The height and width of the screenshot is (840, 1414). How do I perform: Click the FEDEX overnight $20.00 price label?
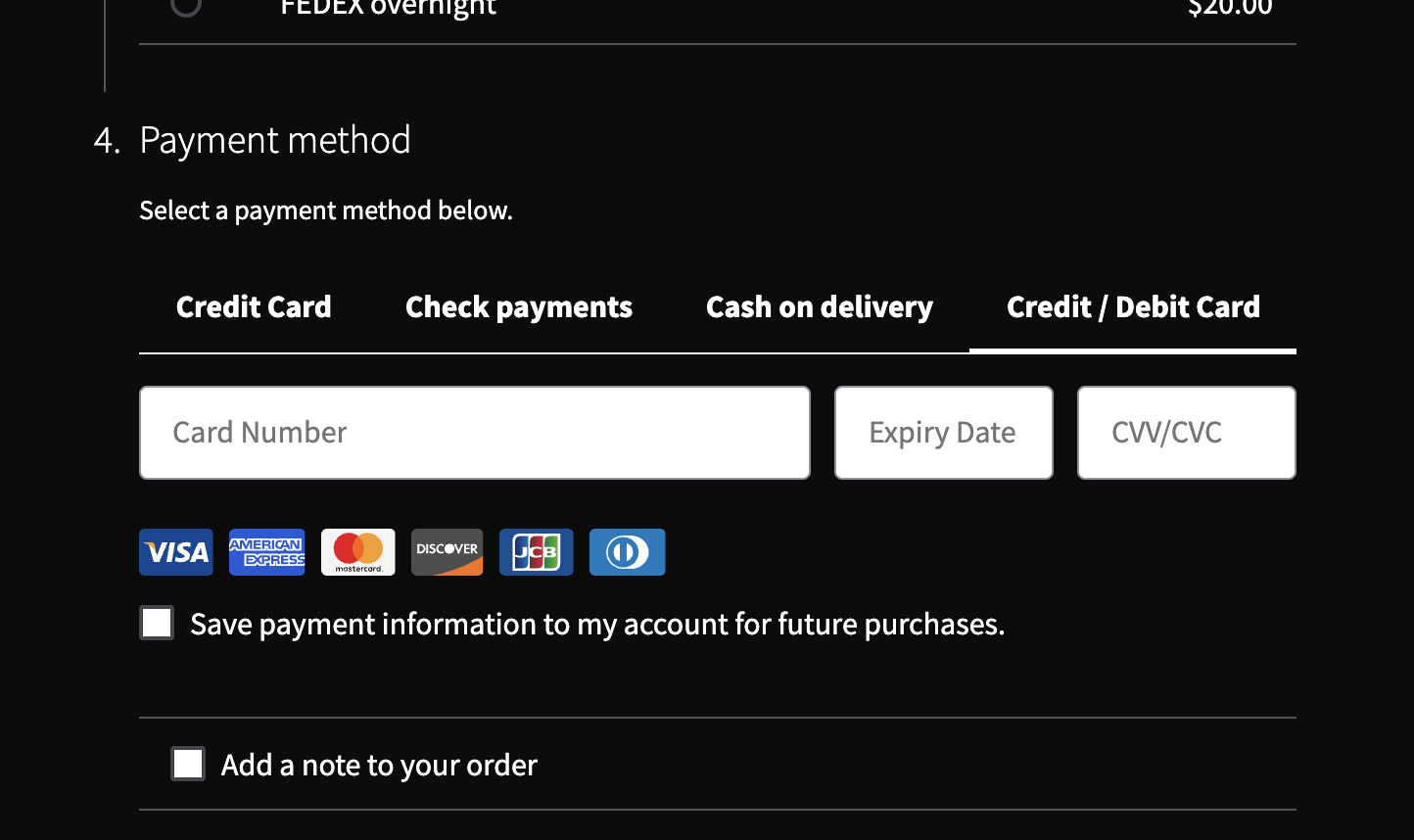[1230, 8]
